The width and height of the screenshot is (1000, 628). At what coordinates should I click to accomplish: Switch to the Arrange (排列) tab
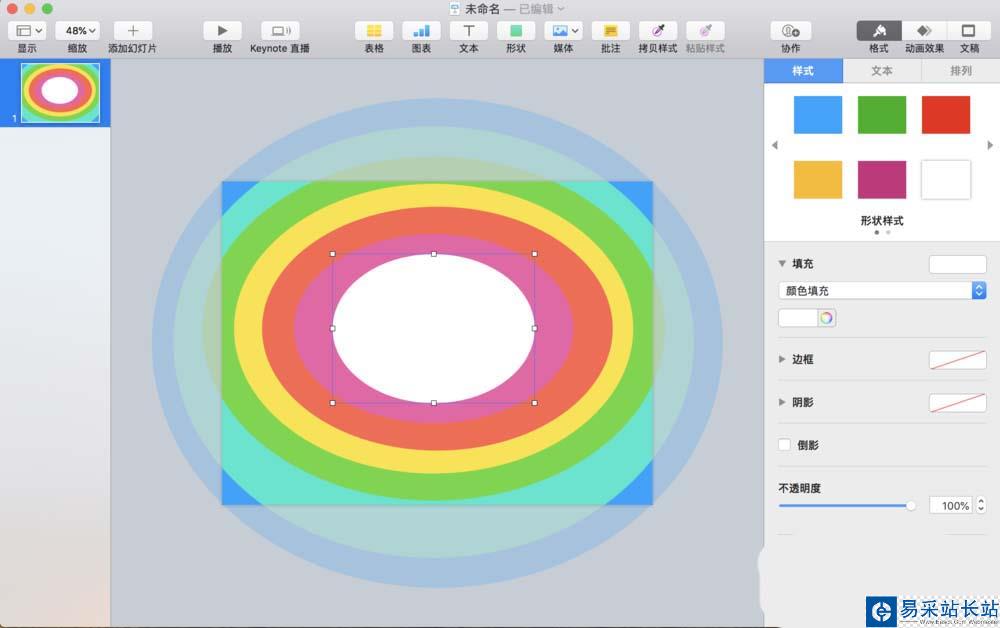click(x=961, y=71)
